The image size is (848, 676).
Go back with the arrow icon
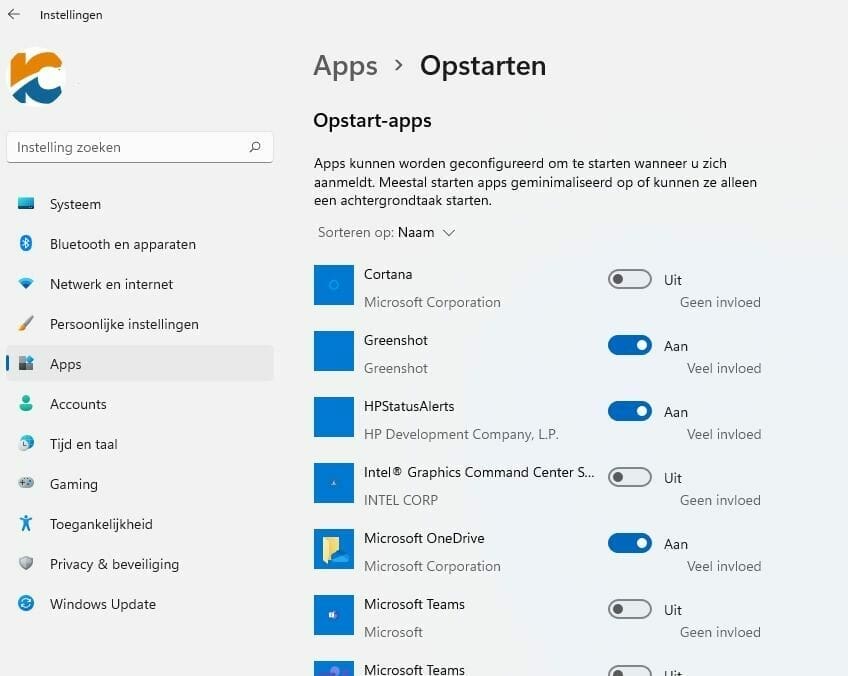pyautogui.click(x=14, y=15)
